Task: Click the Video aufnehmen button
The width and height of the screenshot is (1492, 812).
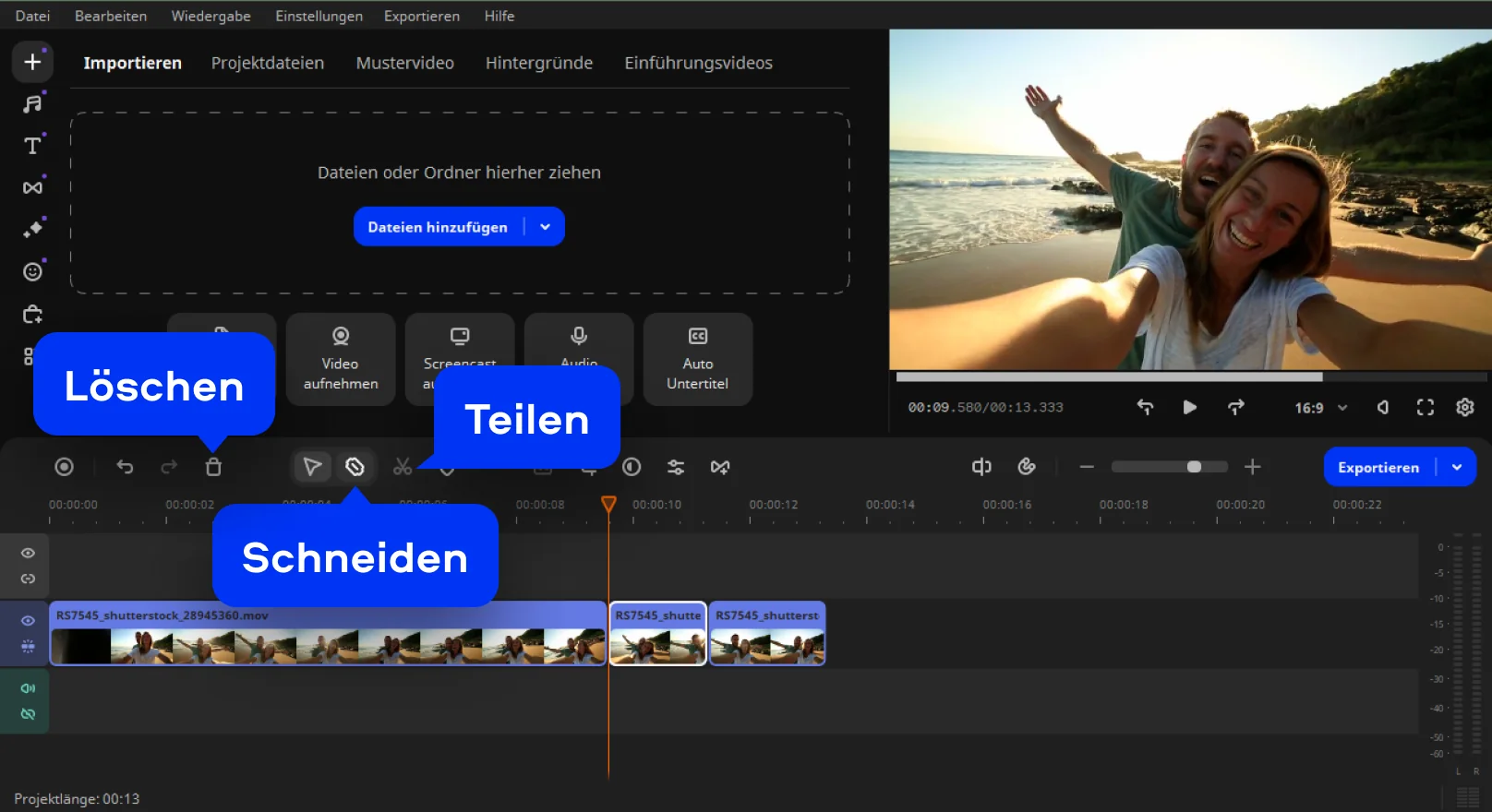Action: click(x=340, y=360)
